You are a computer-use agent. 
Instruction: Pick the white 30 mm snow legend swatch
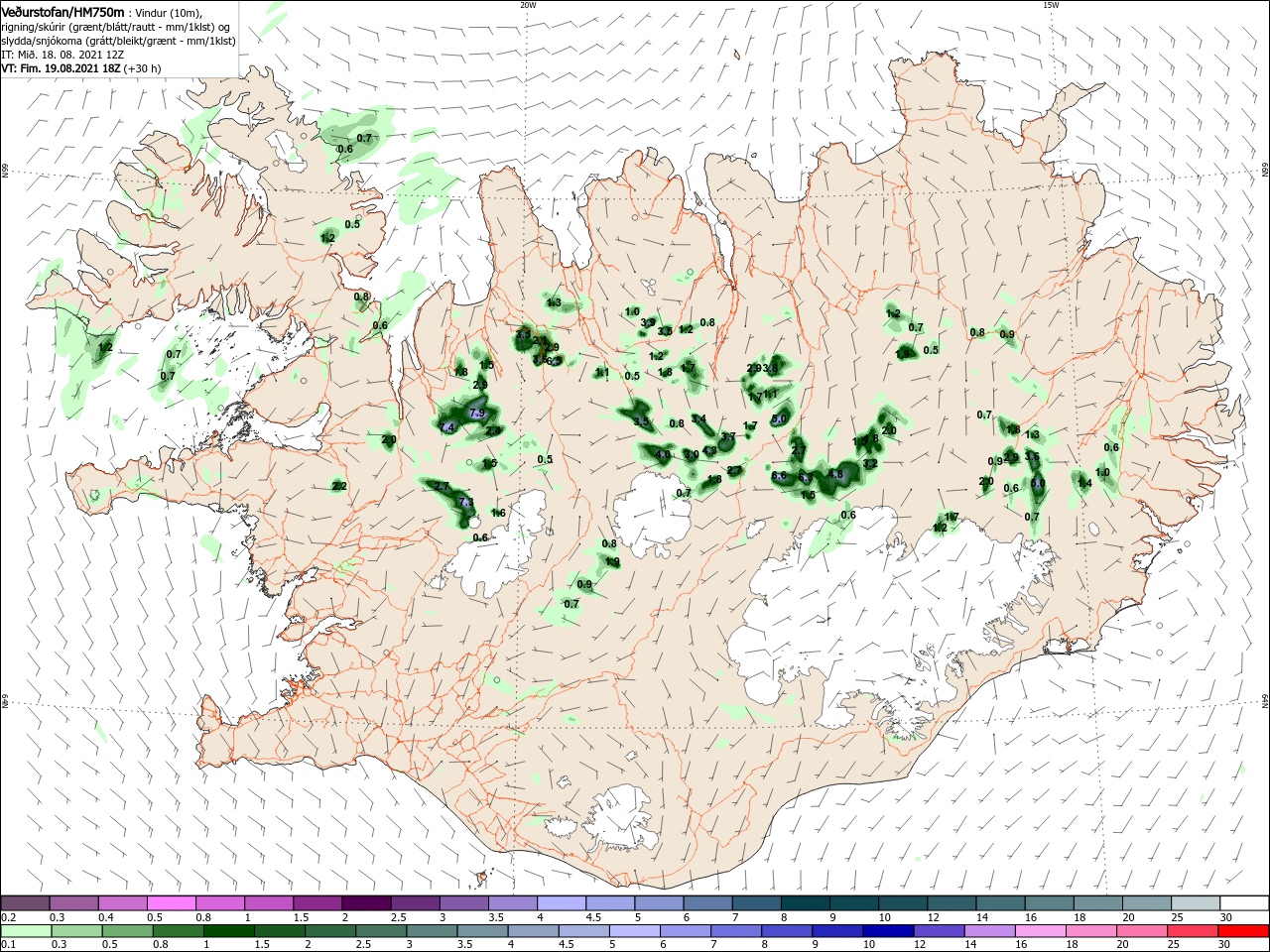tap(1243, 902)
